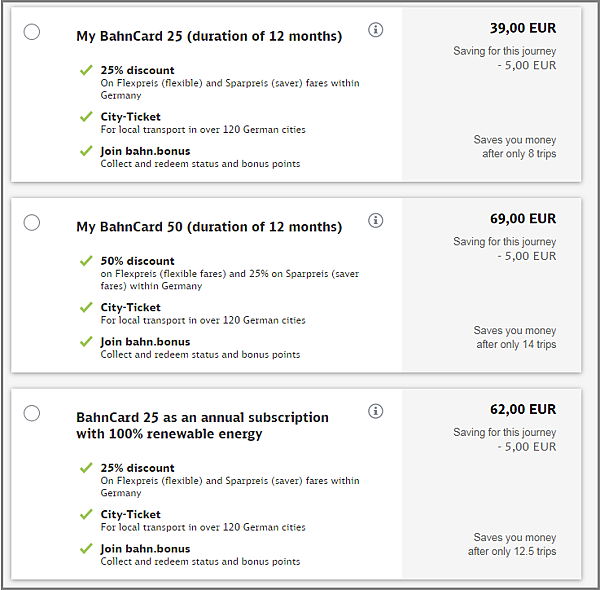Image resolution: width=600 pixels, height=590 pixels.
Task: Click the checkmark beside BahnCard 25 City-Ticket
Action: coord(86,117)
